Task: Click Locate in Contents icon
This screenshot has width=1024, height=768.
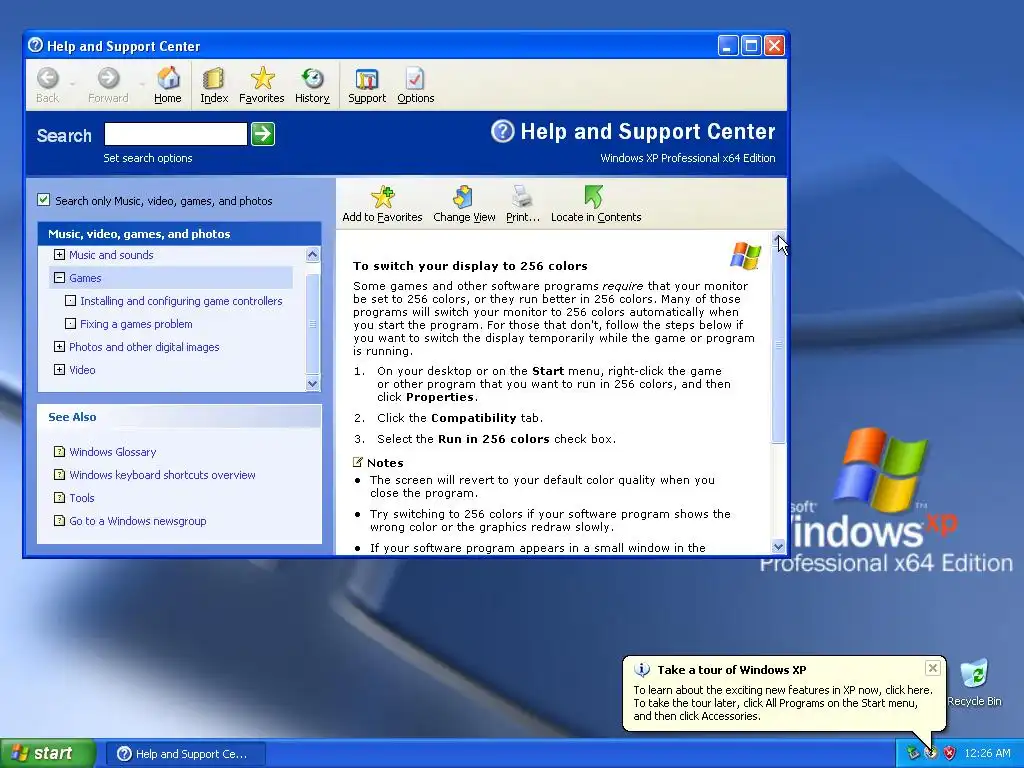Action: coord(594,197)
